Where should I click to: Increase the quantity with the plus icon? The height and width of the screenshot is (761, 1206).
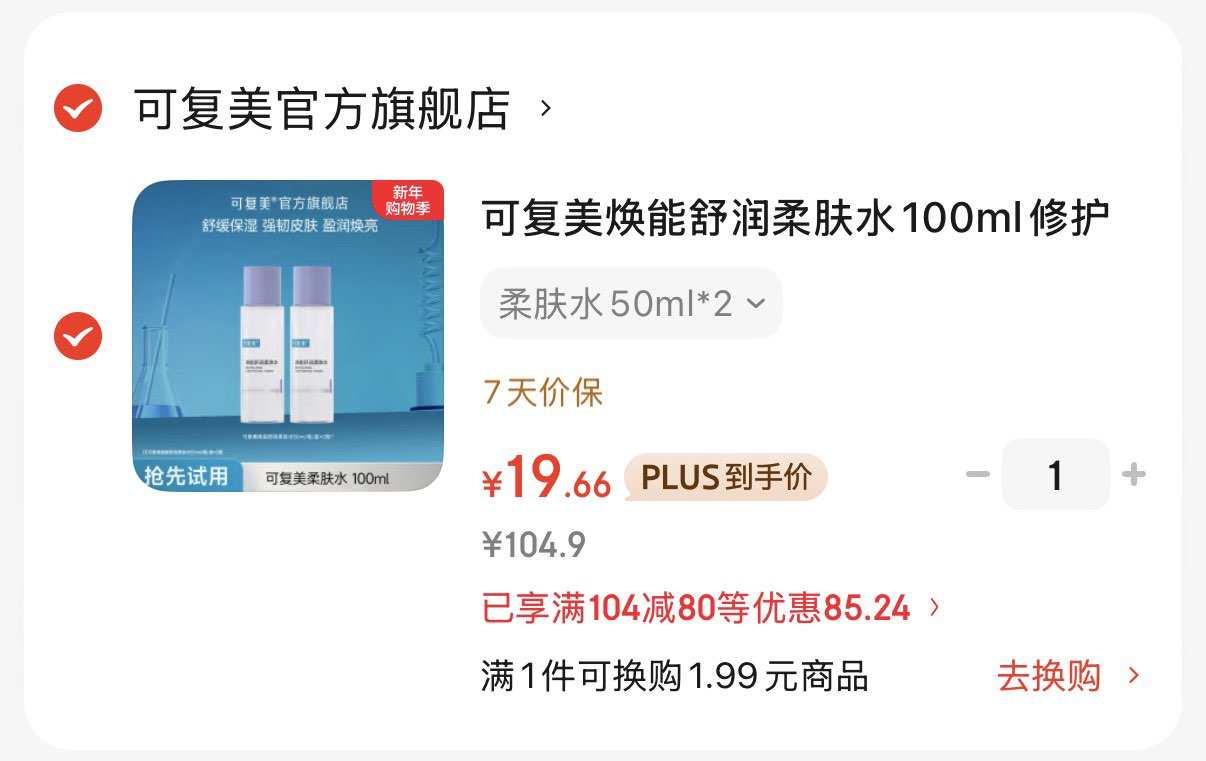click(1134, 474)
